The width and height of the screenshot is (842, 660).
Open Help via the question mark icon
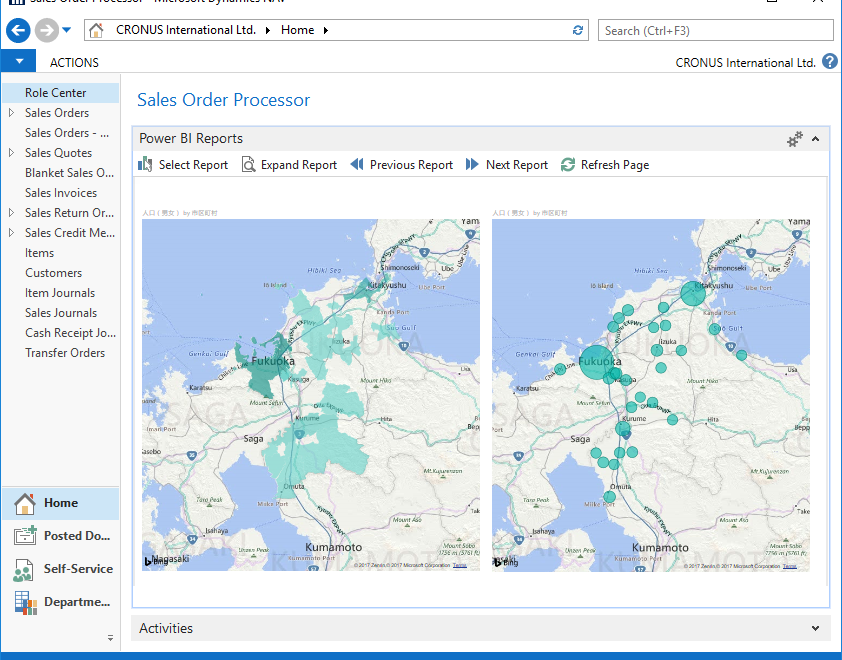830,62
